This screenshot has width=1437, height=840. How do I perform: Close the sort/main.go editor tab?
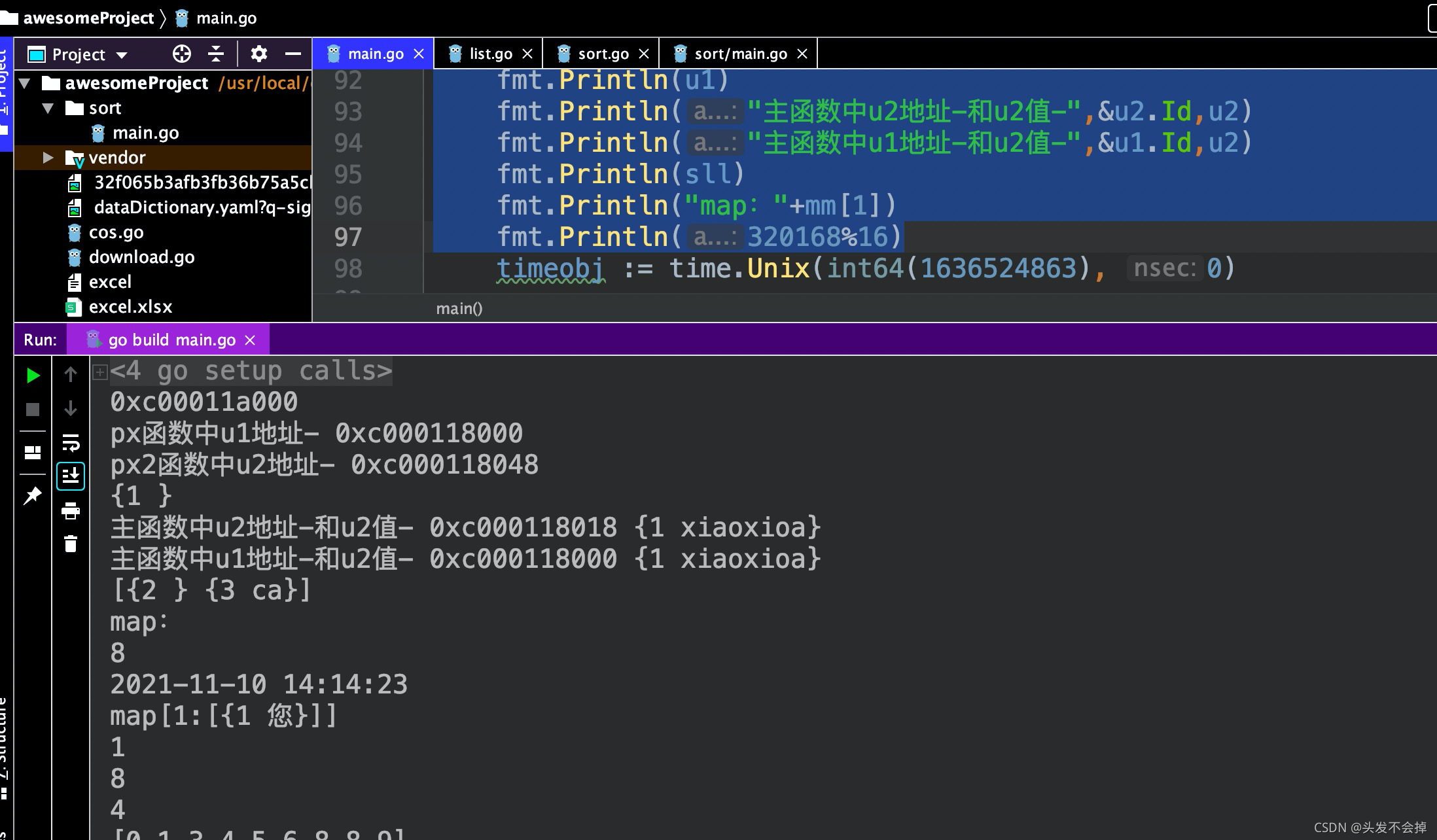pyautogui.click(x=802, y=54)
